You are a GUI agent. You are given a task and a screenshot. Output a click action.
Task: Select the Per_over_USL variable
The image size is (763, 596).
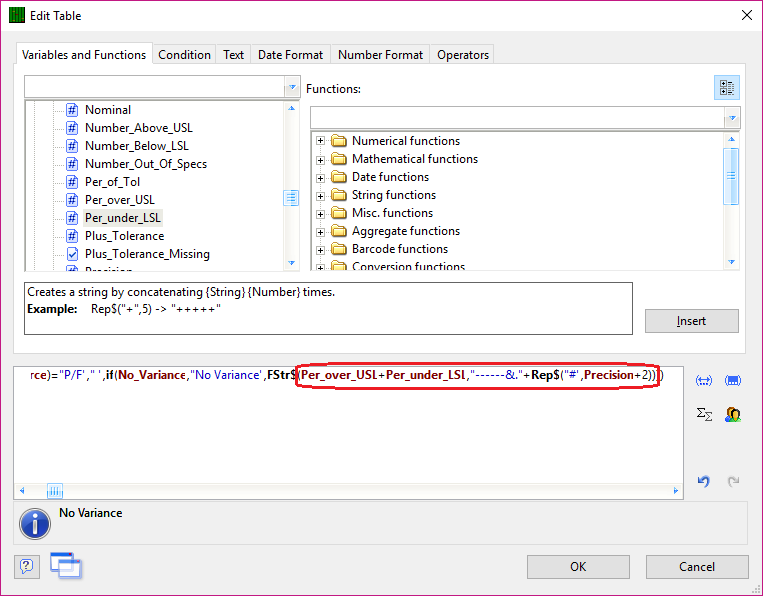[120, 200]
